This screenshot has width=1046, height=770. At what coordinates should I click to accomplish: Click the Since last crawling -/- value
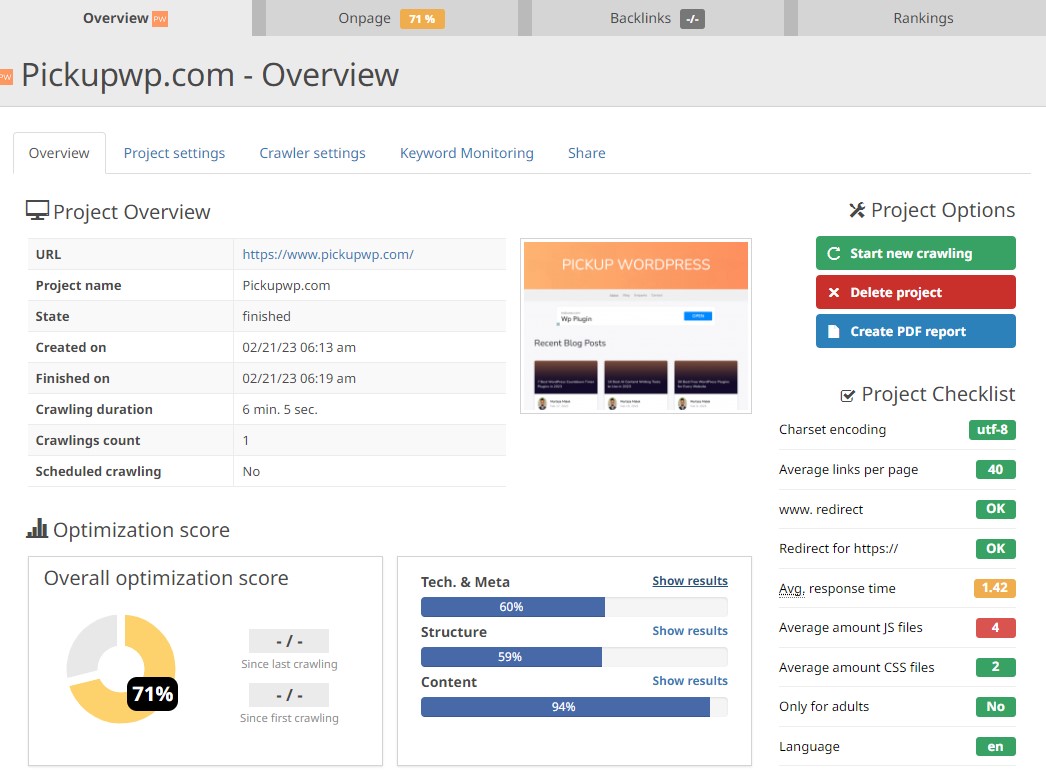(289, 641)
